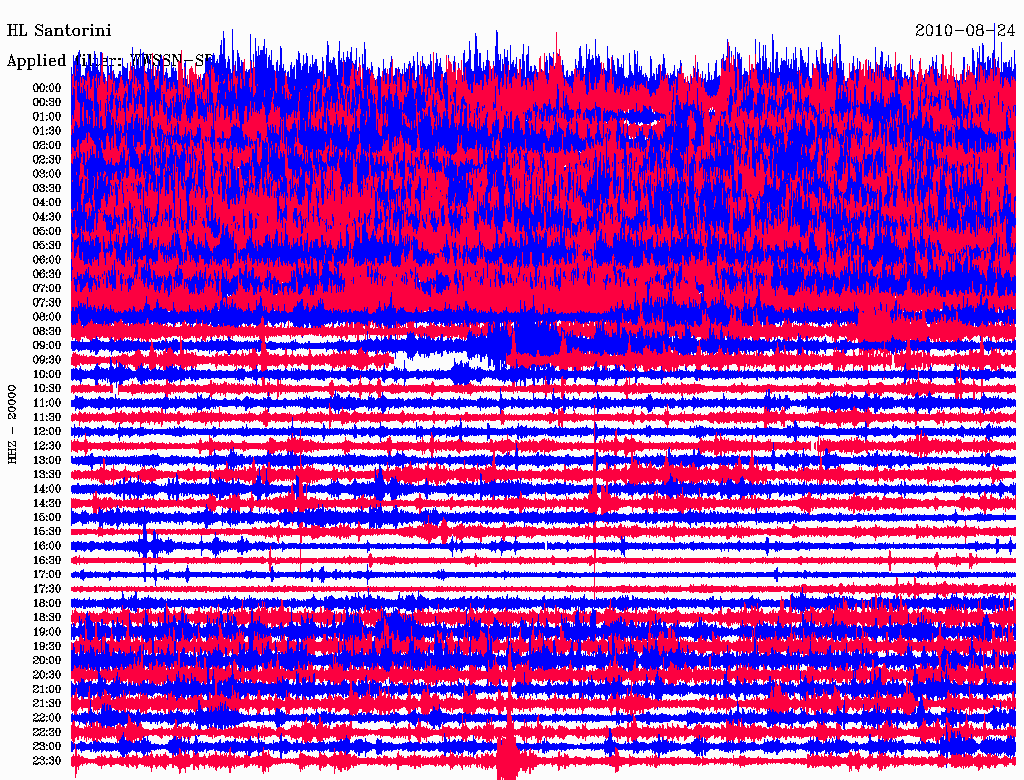Click the 09:30 time row label
Image resolution: width=1024 pixels, height=780 pixels.
(x=47, y=360)
